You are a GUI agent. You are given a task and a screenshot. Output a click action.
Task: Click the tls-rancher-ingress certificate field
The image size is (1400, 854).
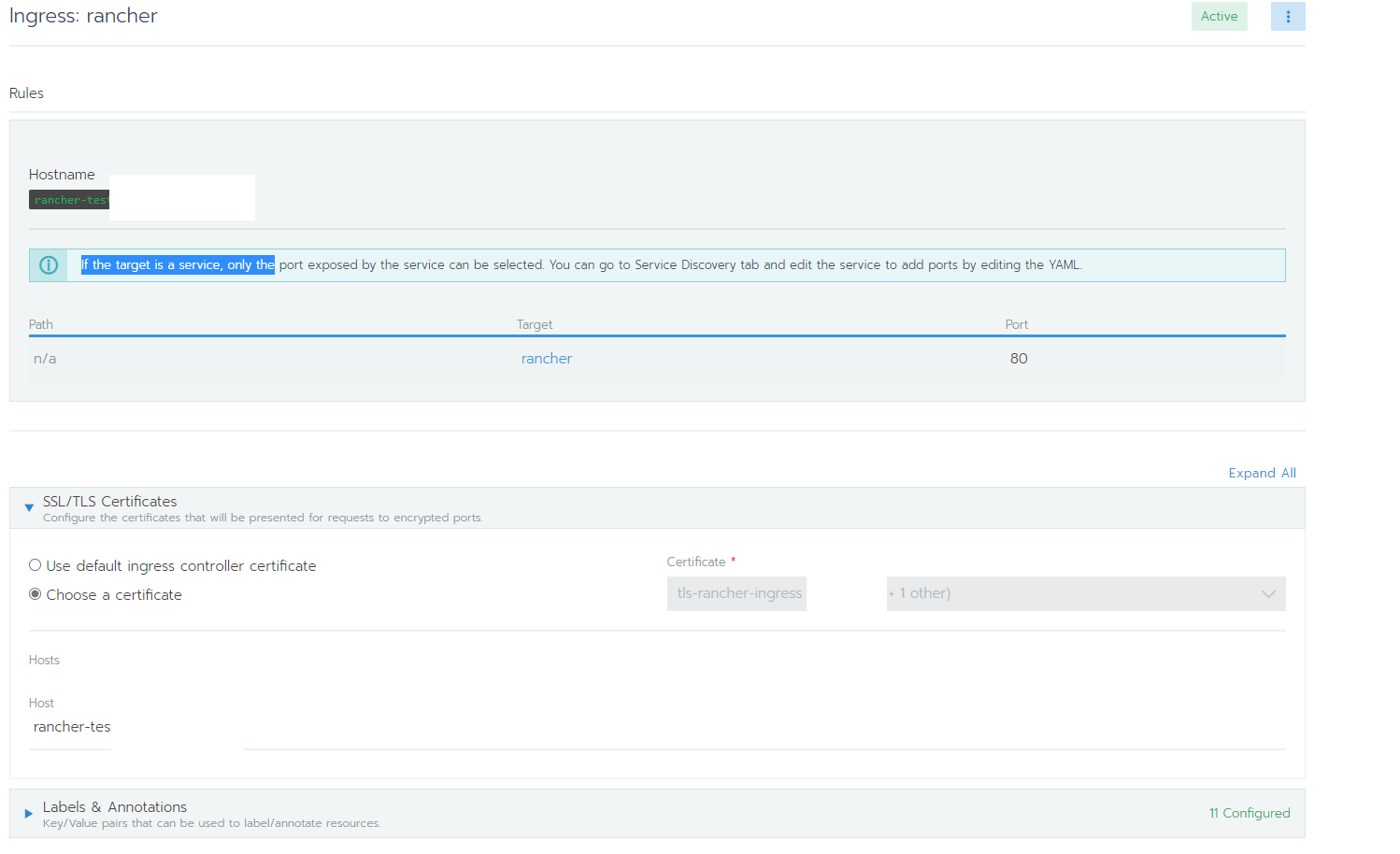pyautogui.click(x=736, y=593)
